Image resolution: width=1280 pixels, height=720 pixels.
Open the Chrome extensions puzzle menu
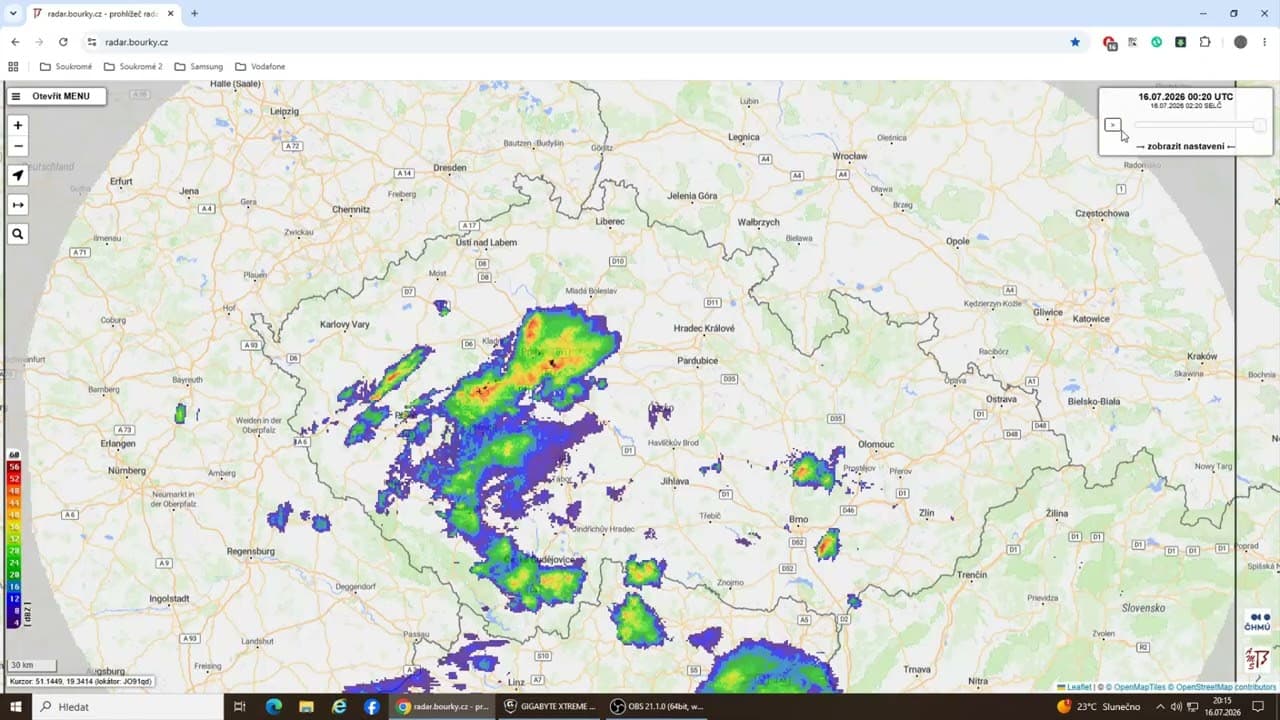click(x=1205, y=42)
